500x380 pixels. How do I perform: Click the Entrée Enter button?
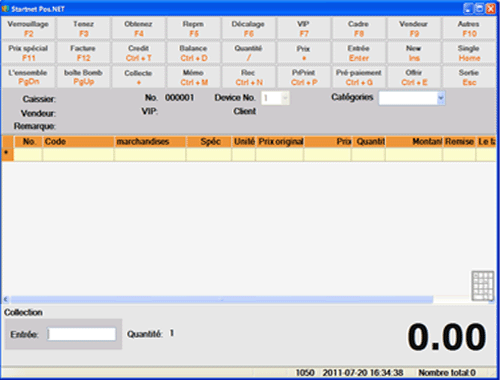coord(359,53)
